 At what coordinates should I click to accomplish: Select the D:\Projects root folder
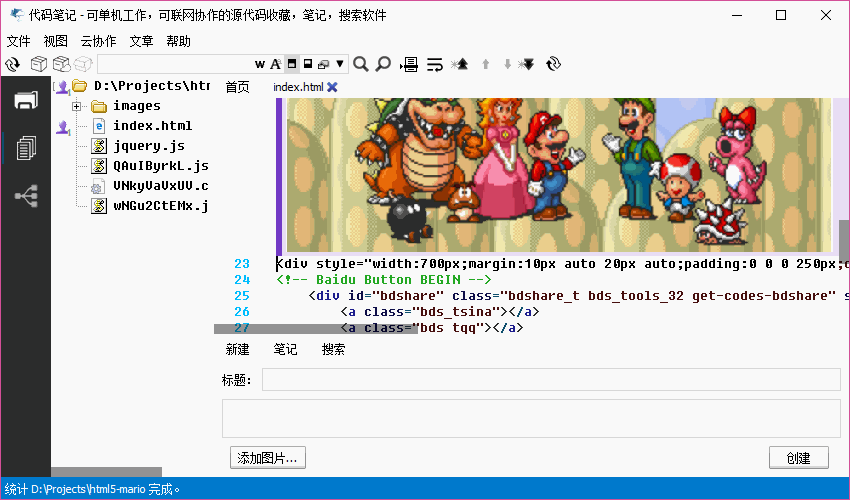(x=152, y=86)
